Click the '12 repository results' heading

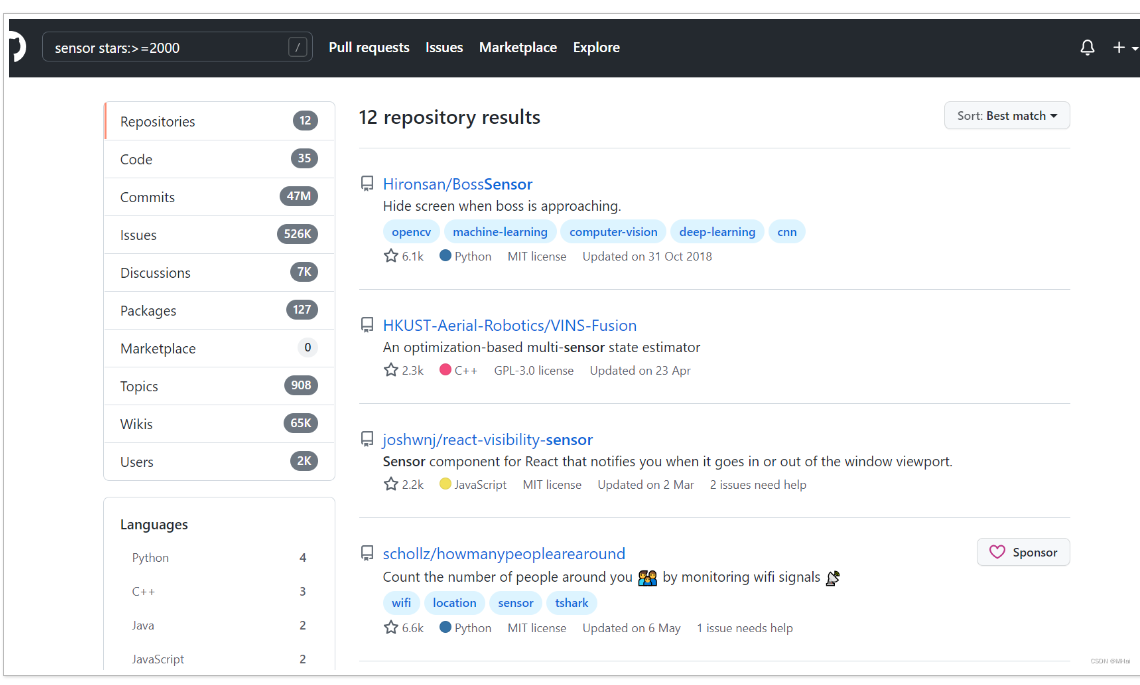coord(449,117)
